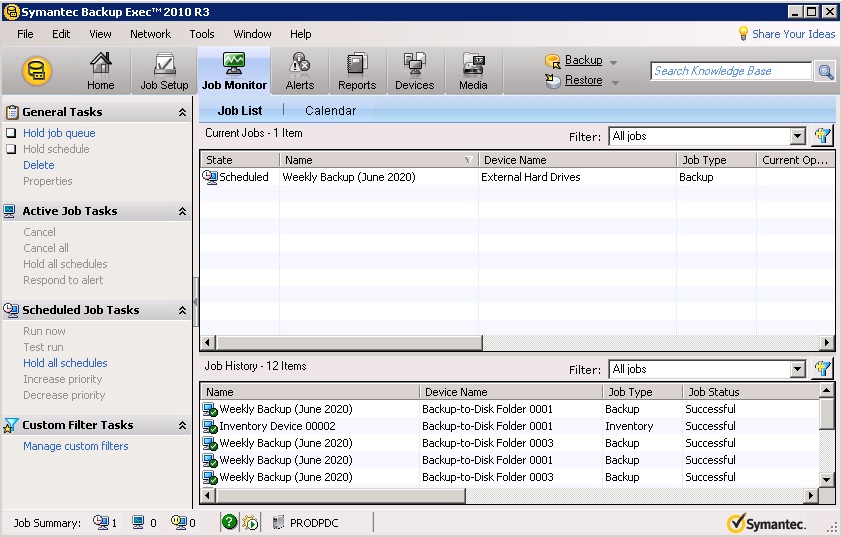This screenshot has height=537, width=842.
Task: Open the View menu
Action: pos(100,34)
